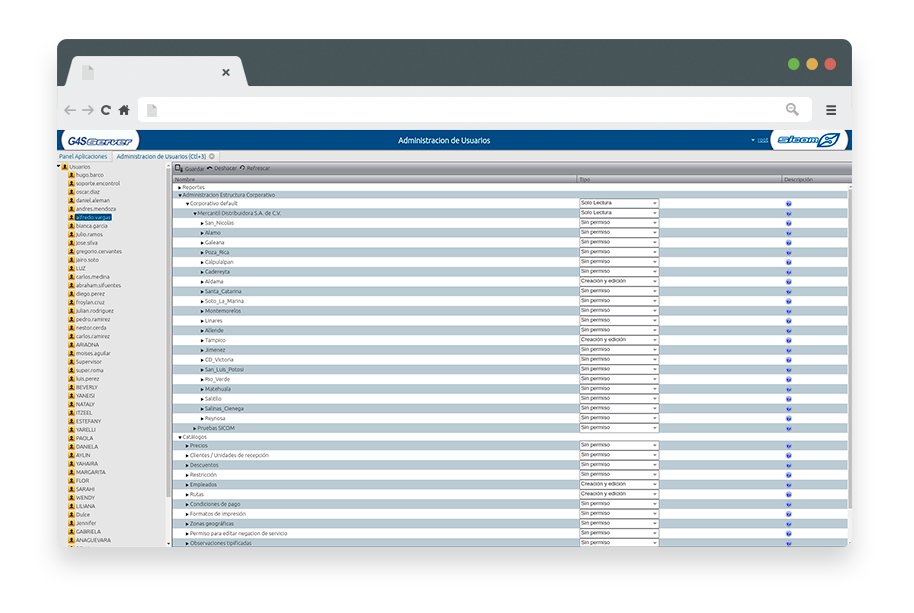Click help icon for Empleados row

[789, 485]
